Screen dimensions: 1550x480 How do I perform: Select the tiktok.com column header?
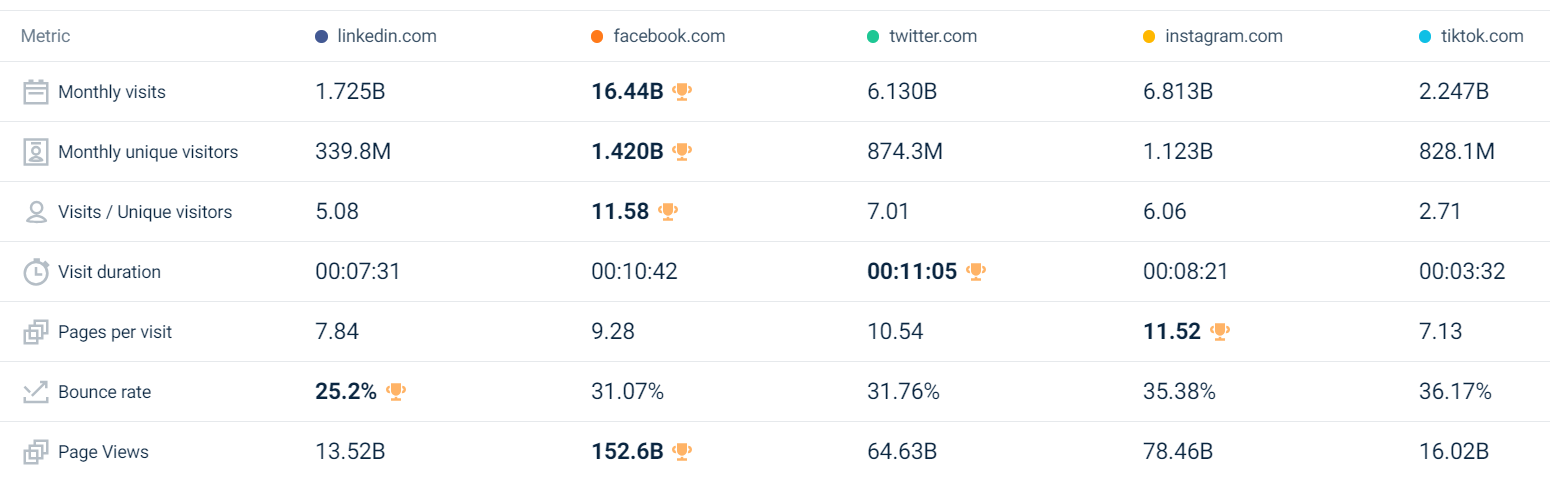pos(1471,36)
